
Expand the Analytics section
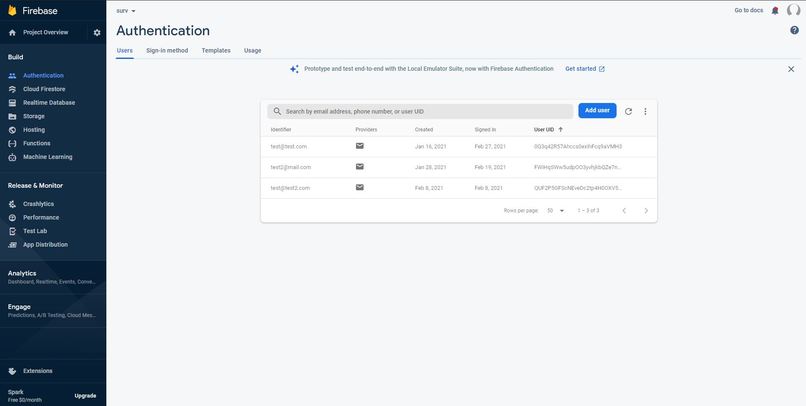pos(53,277)
